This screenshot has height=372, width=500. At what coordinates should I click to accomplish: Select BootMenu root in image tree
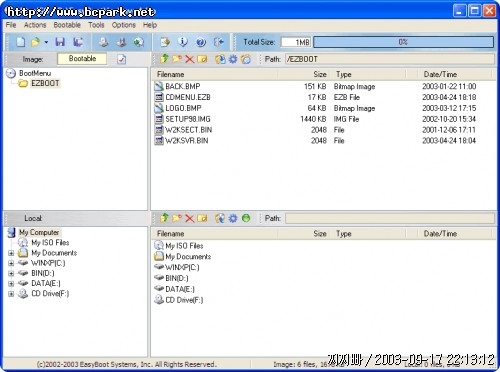(x=35, y=73)
